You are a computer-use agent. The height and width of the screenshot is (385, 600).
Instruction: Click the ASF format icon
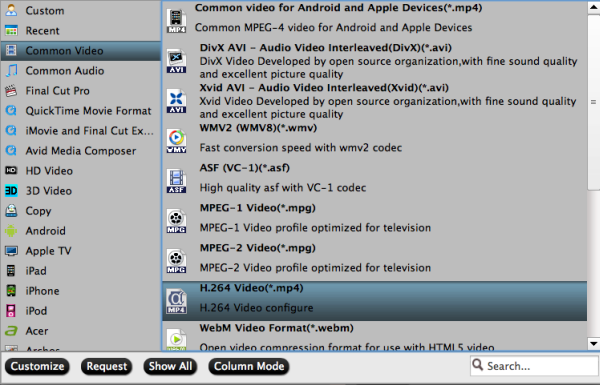point(176,181)
